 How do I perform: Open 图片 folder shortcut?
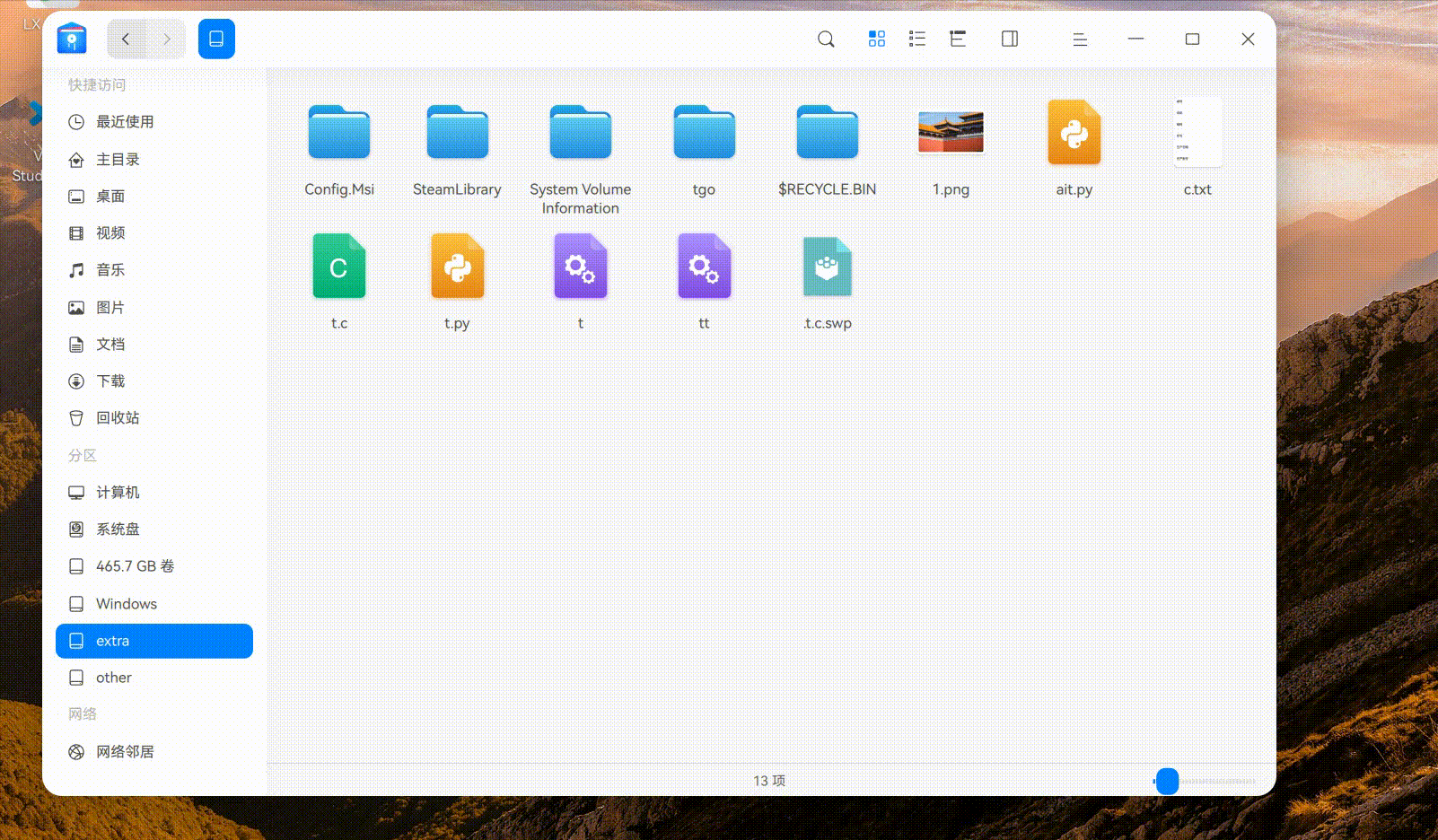click(x=154, y=307)
